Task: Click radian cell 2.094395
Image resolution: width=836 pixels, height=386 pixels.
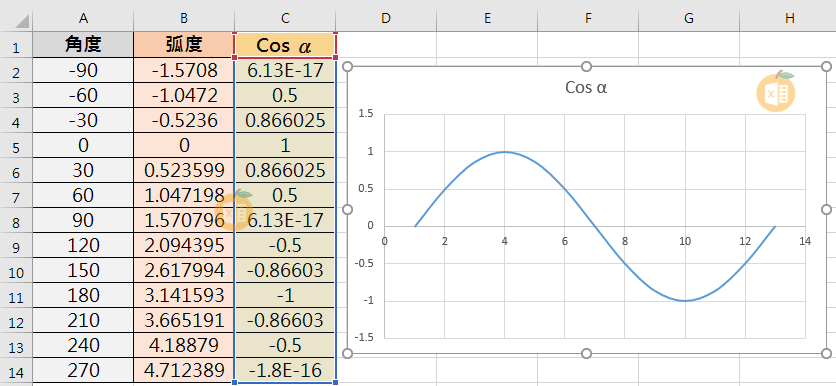Action: 184,245
